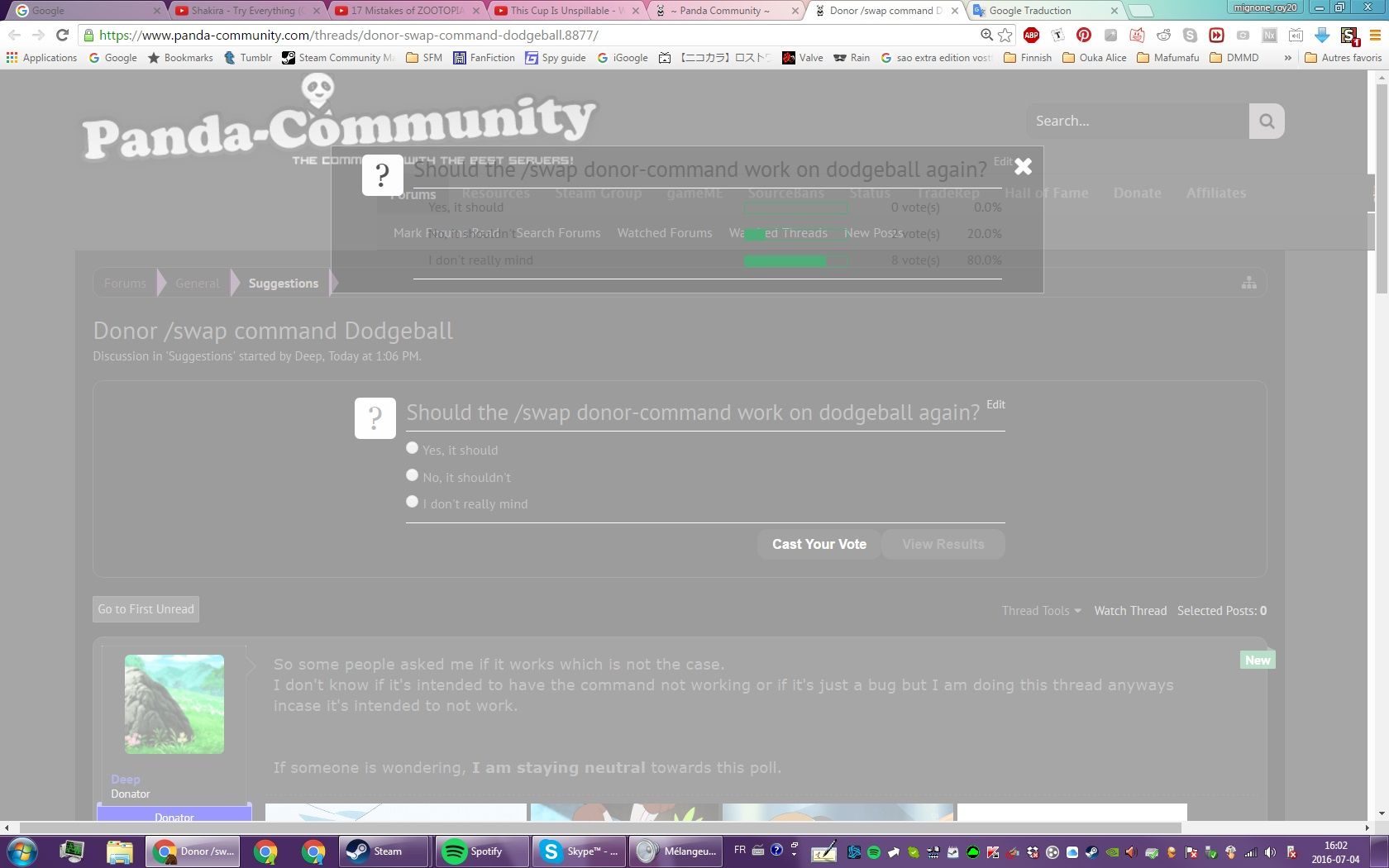The width and height of the screenshot is (1389, 868).
Task: Open the Pinterest extension icon
Action: point(1084,35)
